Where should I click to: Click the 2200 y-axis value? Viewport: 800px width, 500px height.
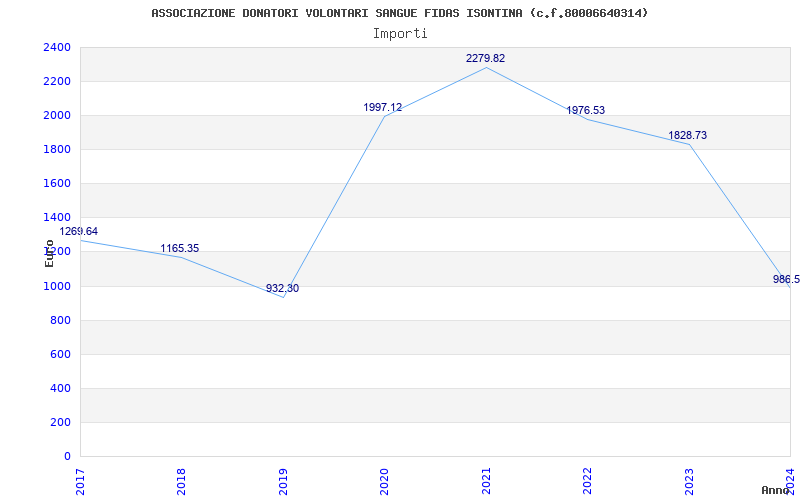[x=57, y=82]
